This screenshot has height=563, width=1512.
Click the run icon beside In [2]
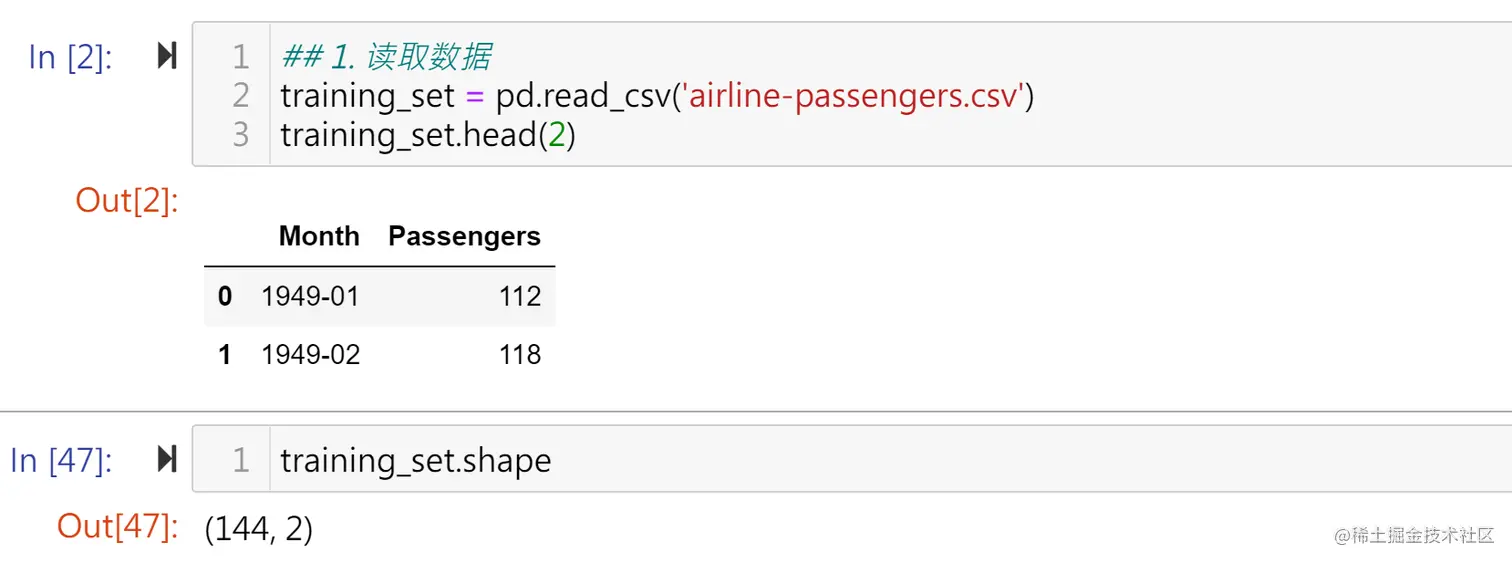click(167, 57)
